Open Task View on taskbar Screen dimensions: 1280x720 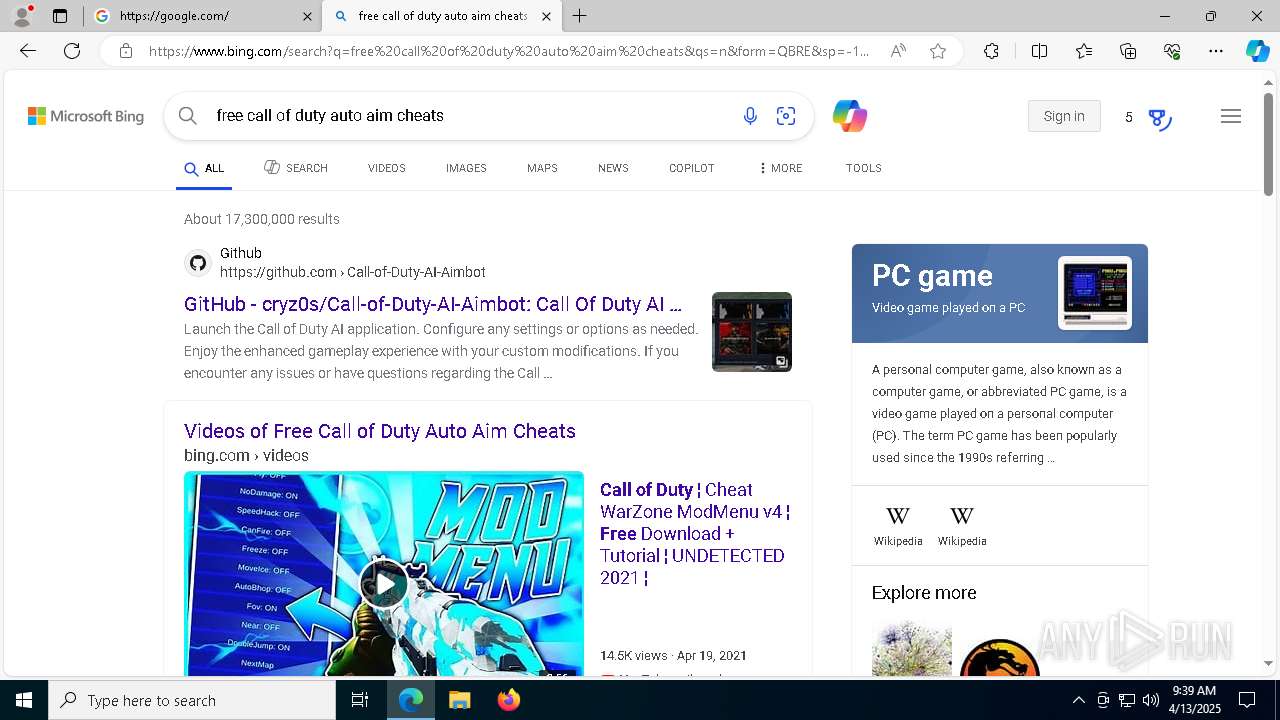(x=360, y=700)
